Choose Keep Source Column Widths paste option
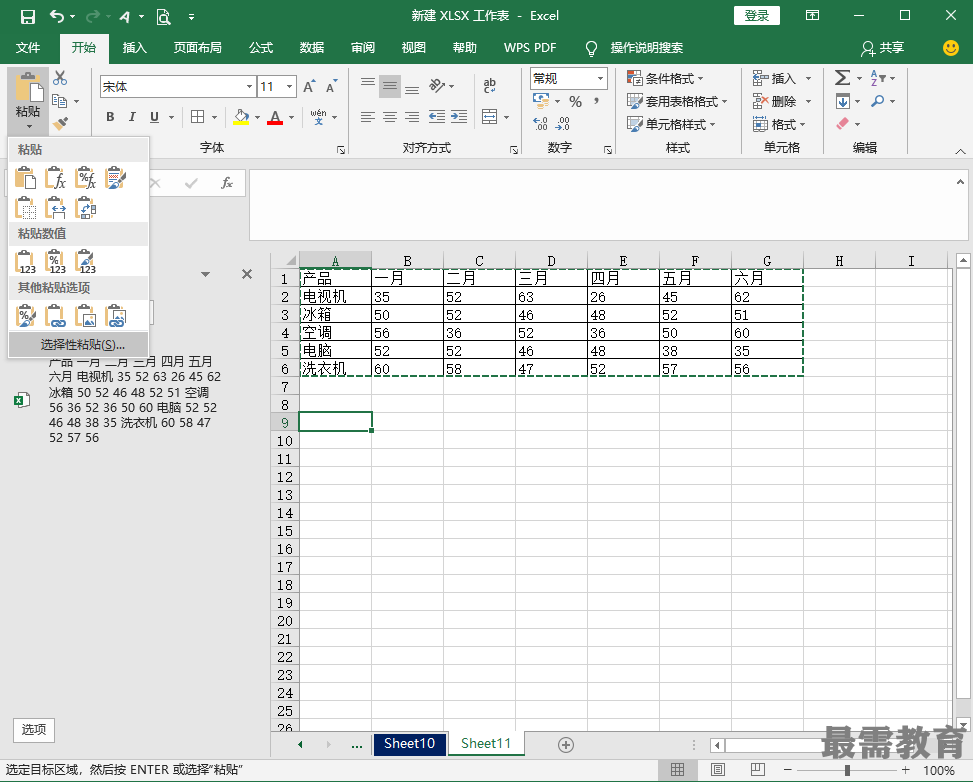This screenshot has height=782, width=973. pos(55,208)
